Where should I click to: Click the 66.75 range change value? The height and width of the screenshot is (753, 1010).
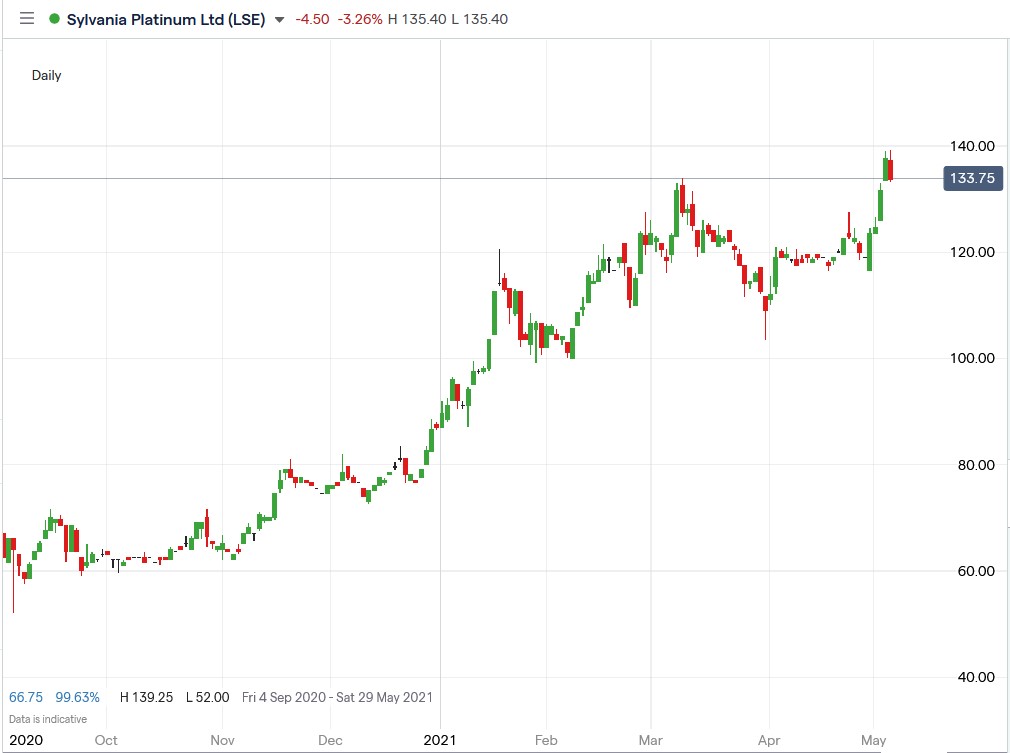click(26, 697)
